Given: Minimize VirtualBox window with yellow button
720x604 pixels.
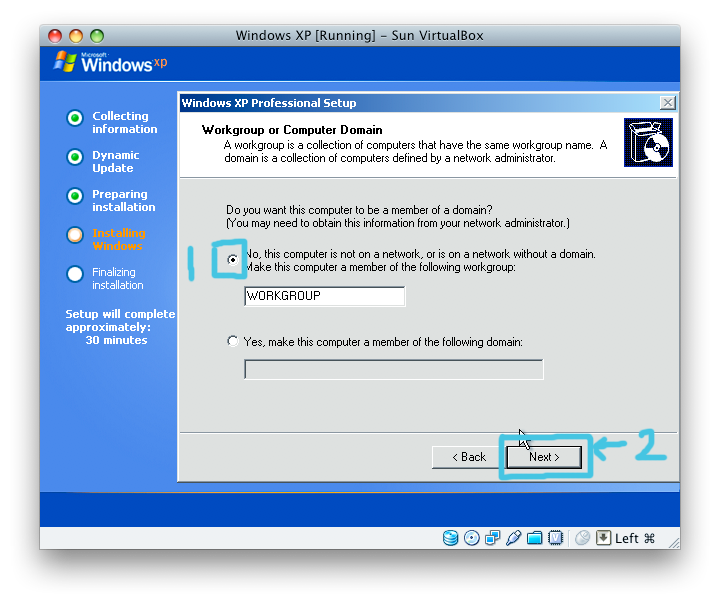Looking at the screenshot, I should click(76, 35).
